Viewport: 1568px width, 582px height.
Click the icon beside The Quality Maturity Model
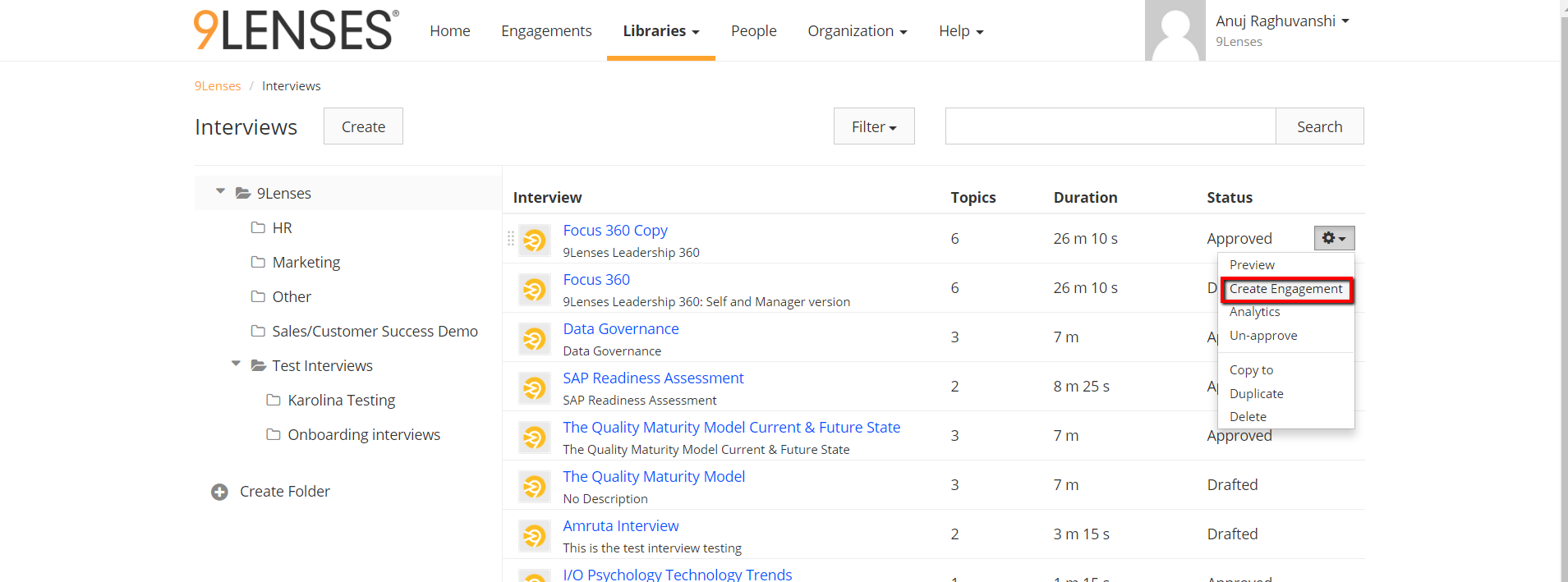(535, 487)
